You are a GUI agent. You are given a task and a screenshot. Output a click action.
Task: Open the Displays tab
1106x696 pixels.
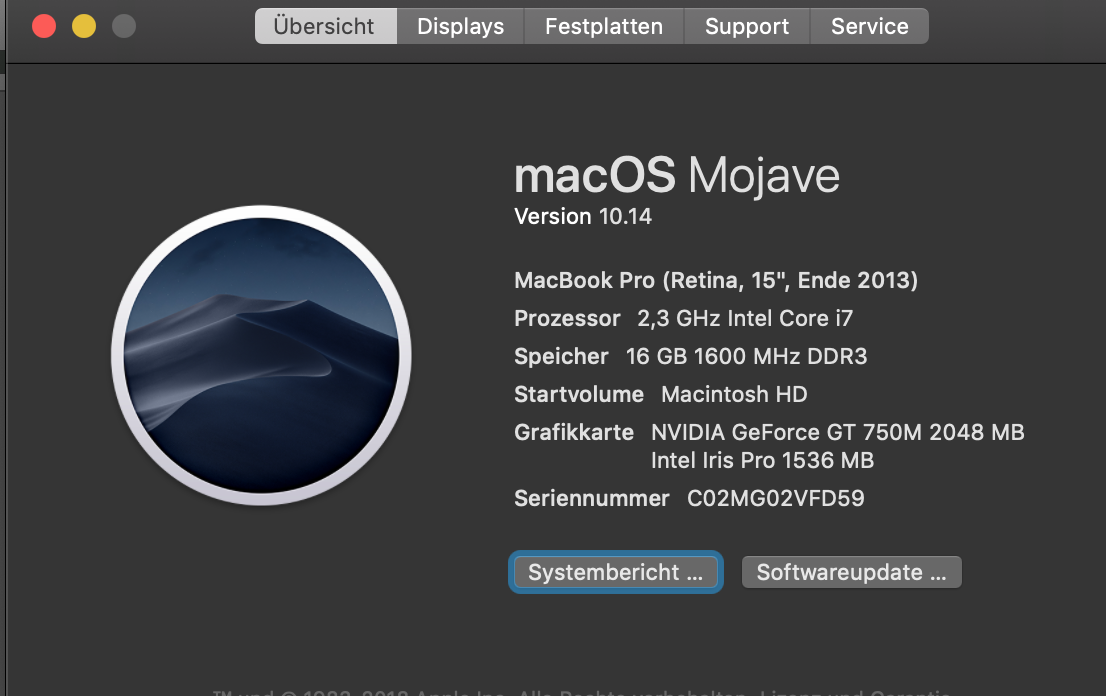461,26
